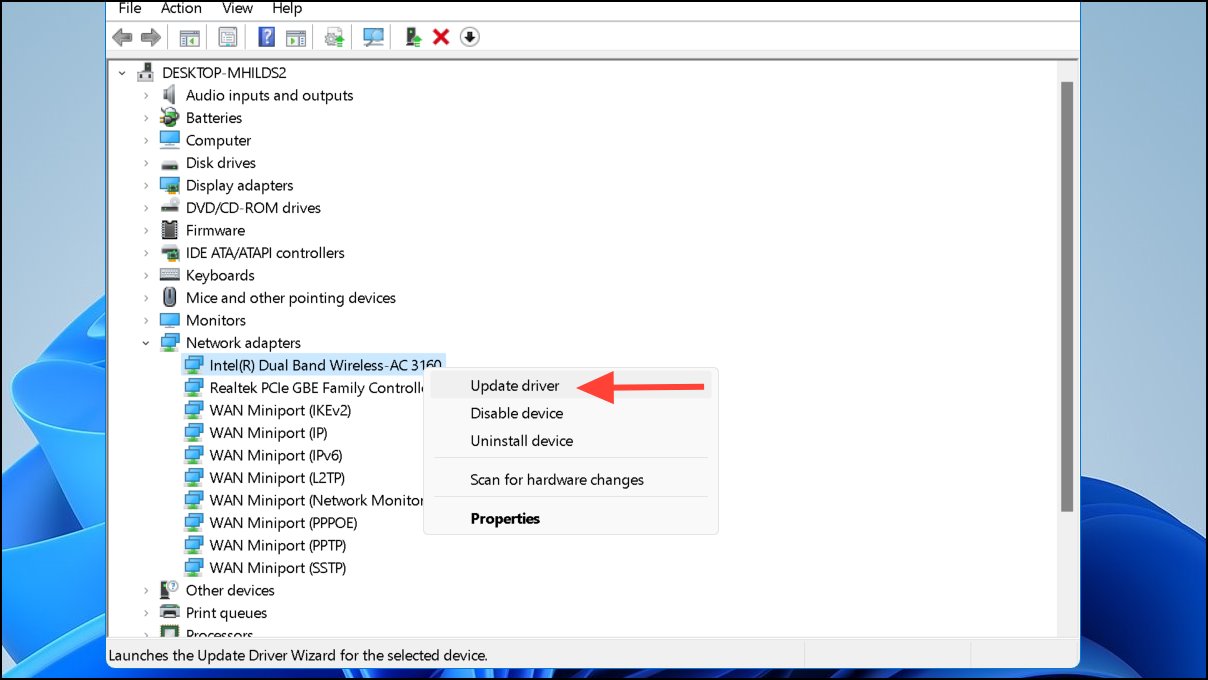Click the Other devices category icon
This screenshot has height=680, width=1208.
pyautogui.click(x=169, y=590)
